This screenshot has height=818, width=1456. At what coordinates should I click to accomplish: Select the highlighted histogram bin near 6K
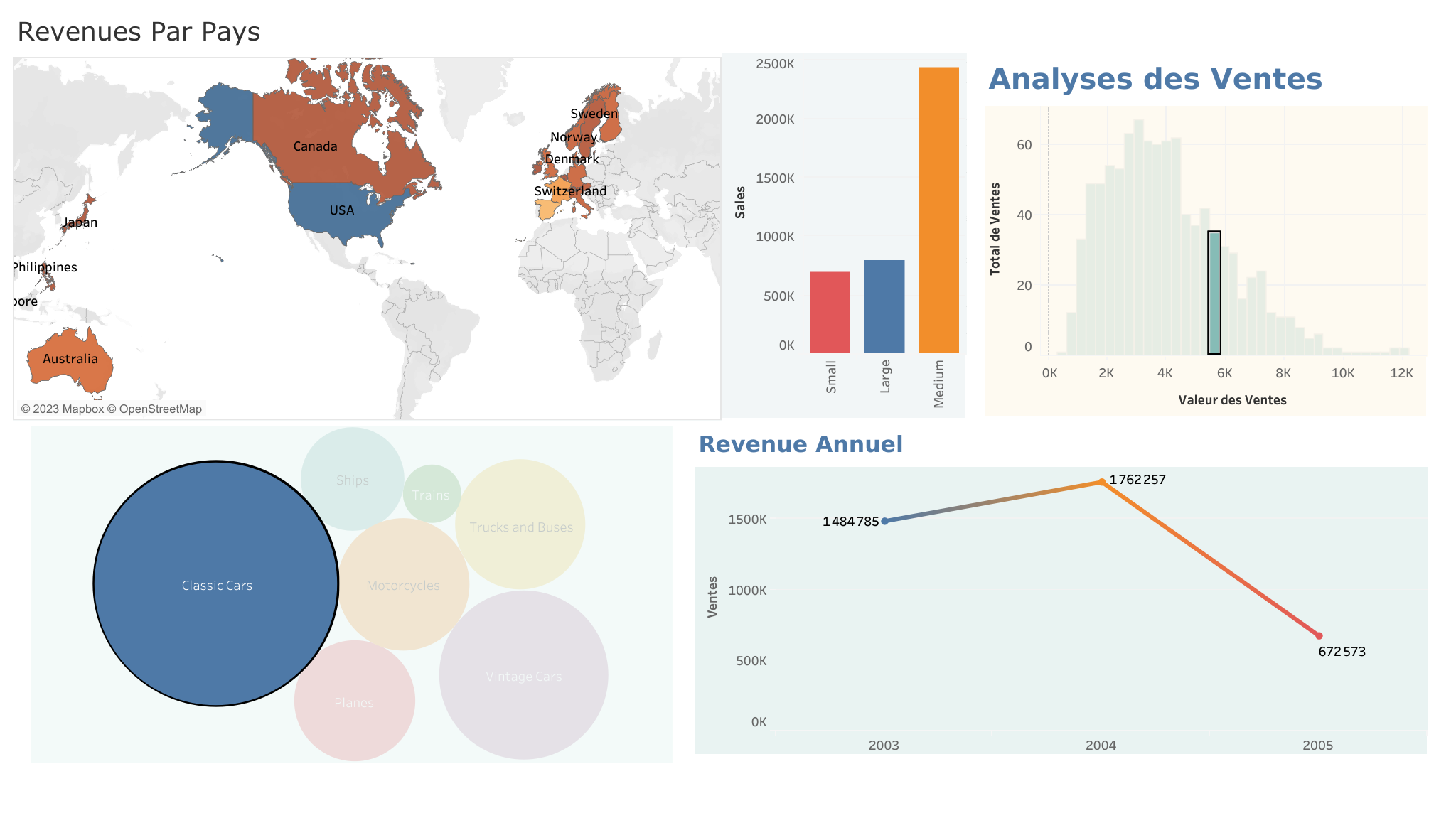click(x=1214, y=291)
